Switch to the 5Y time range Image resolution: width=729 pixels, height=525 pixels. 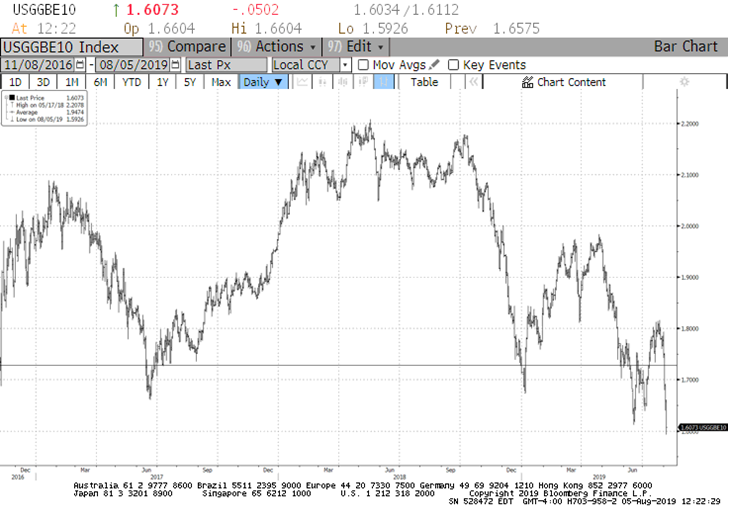188,82
